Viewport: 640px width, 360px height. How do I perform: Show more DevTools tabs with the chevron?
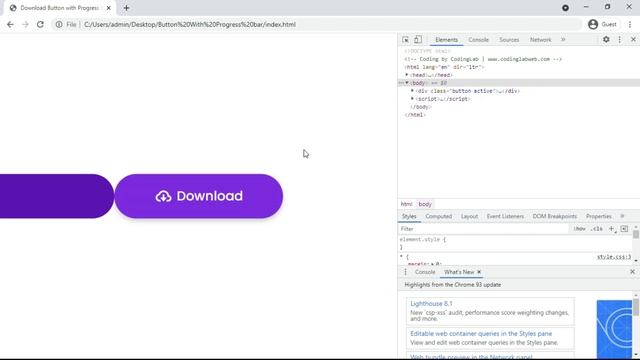click(x=563, y=40)
